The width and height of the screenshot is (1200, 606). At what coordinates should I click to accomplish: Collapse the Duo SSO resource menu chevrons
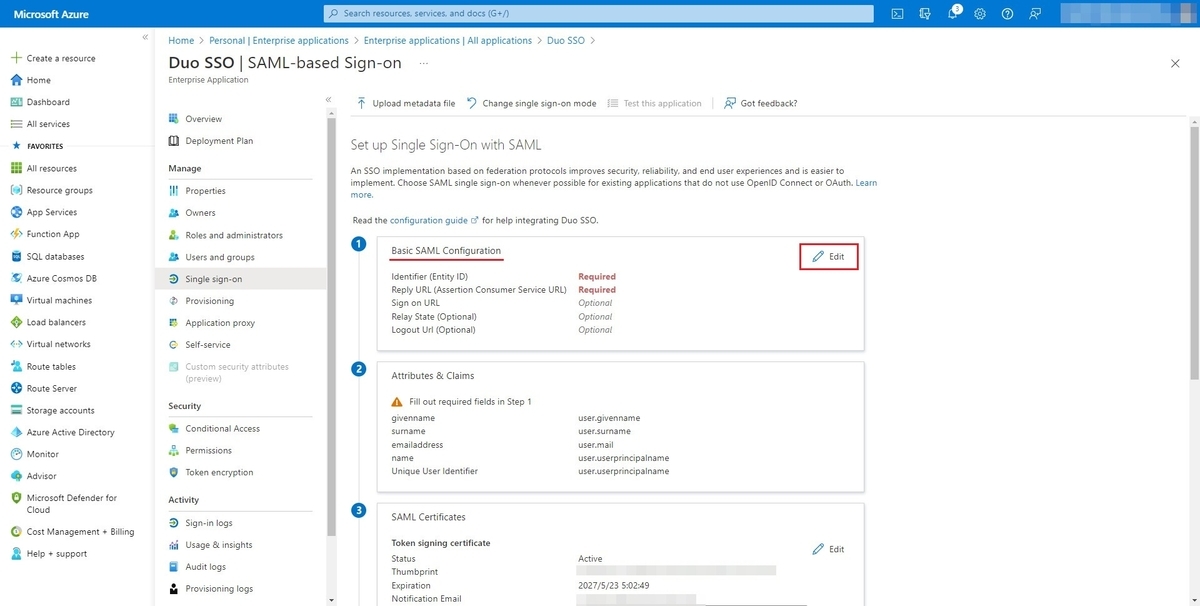(329, 100)
